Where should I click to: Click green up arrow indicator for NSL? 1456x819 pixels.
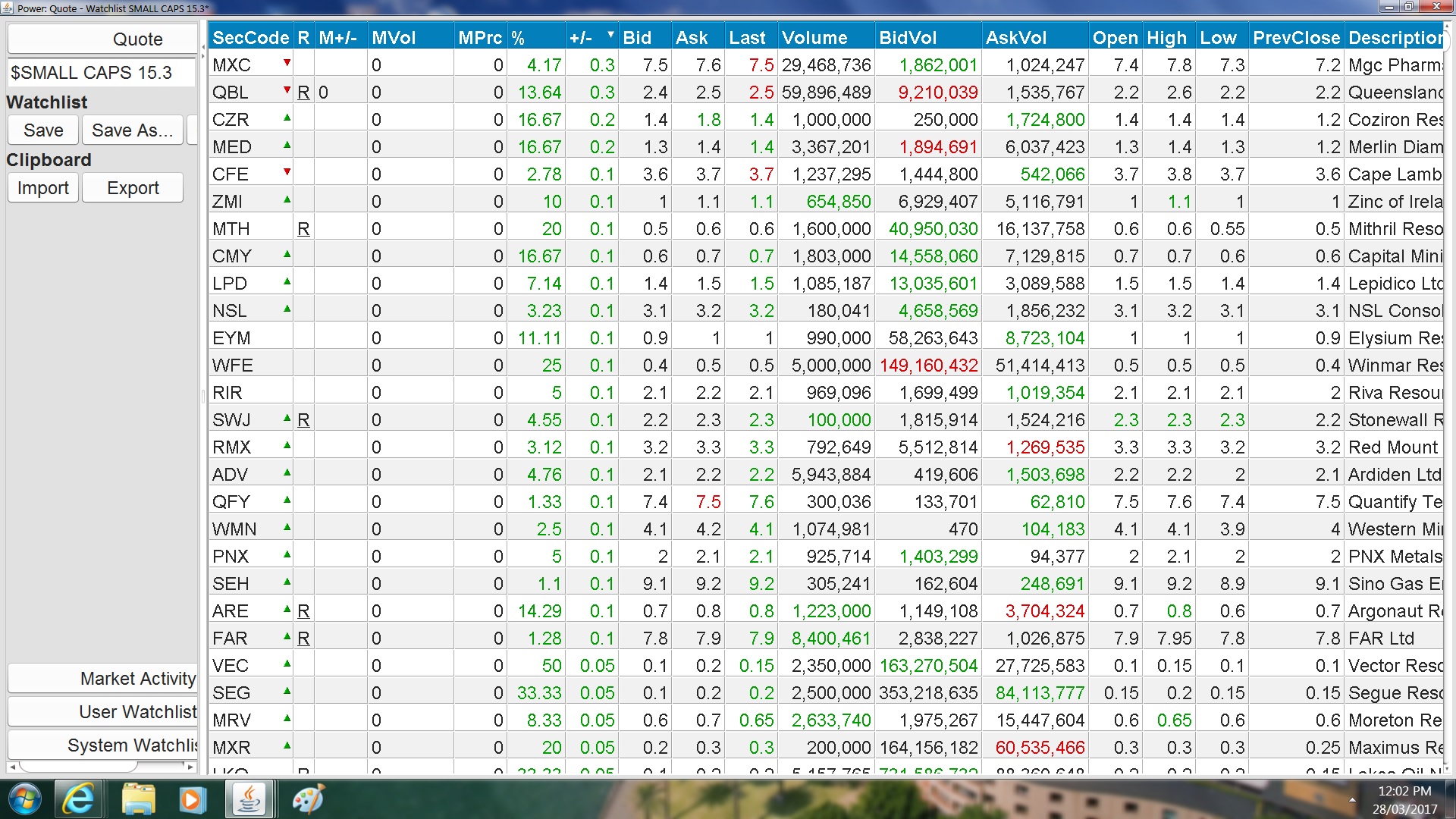287,309
